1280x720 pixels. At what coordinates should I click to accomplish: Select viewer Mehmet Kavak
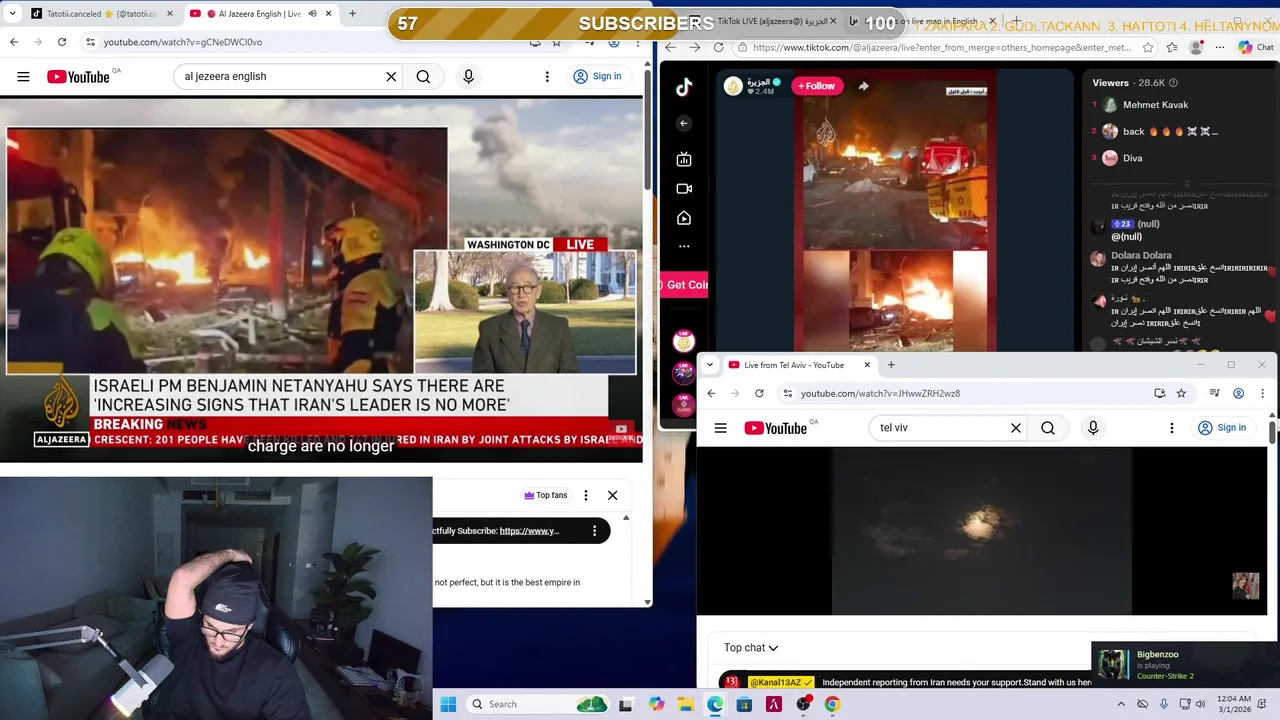point(1155,105)
